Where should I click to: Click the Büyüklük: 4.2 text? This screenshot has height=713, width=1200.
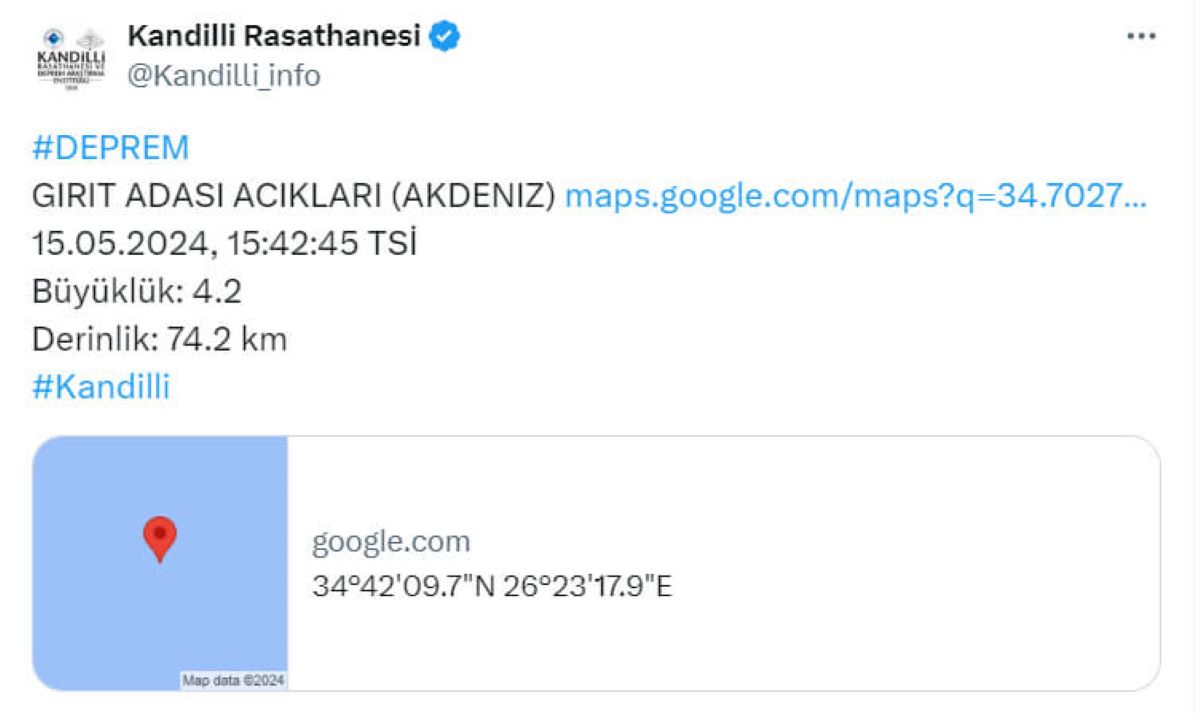pos(137,292)
